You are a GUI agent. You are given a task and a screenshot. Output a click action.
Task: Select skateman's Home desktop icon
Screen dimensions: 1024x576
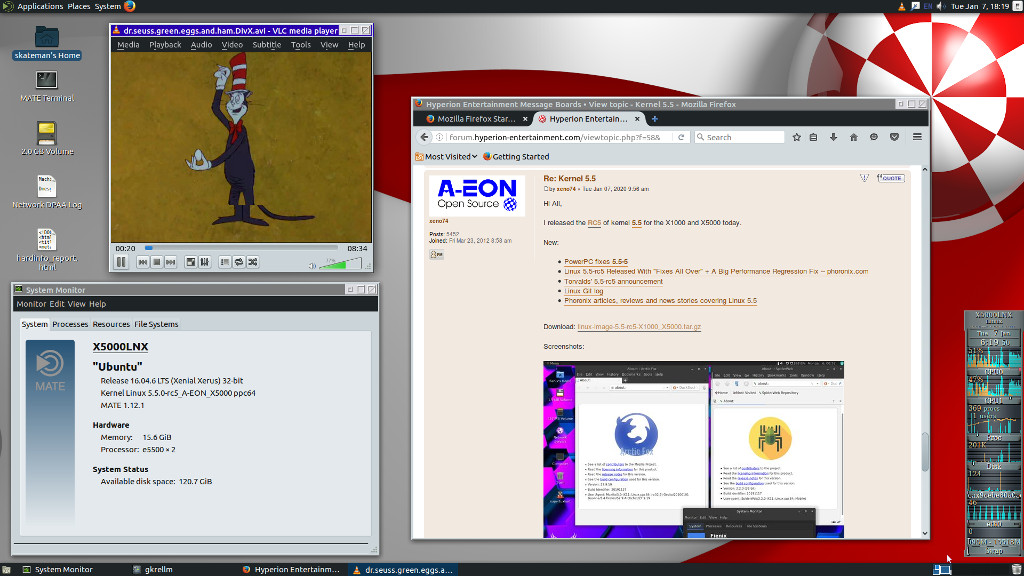click(47, 43)
